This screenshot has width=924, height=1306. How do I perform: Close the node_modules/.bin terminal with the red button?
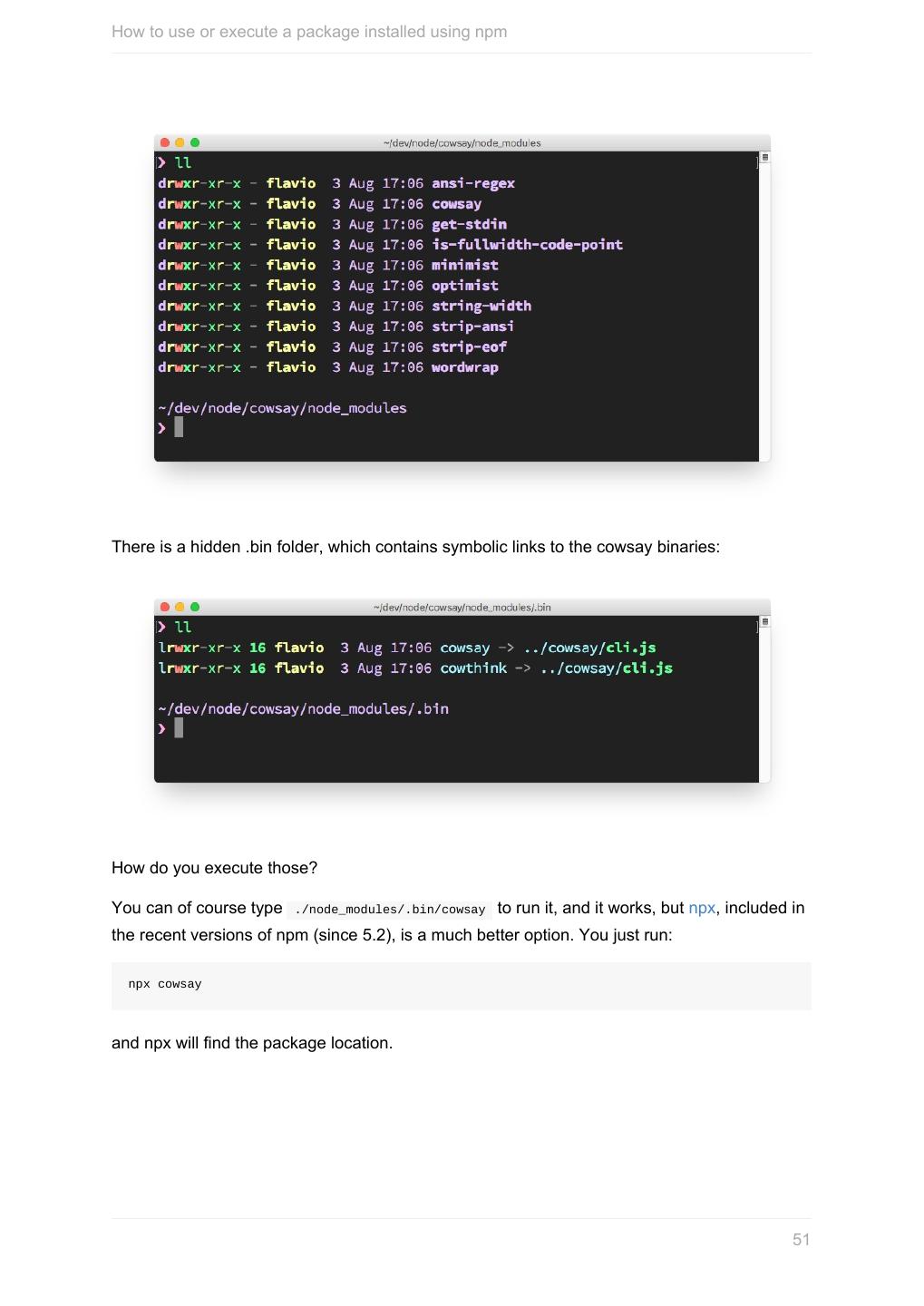(x=164, y=607)
